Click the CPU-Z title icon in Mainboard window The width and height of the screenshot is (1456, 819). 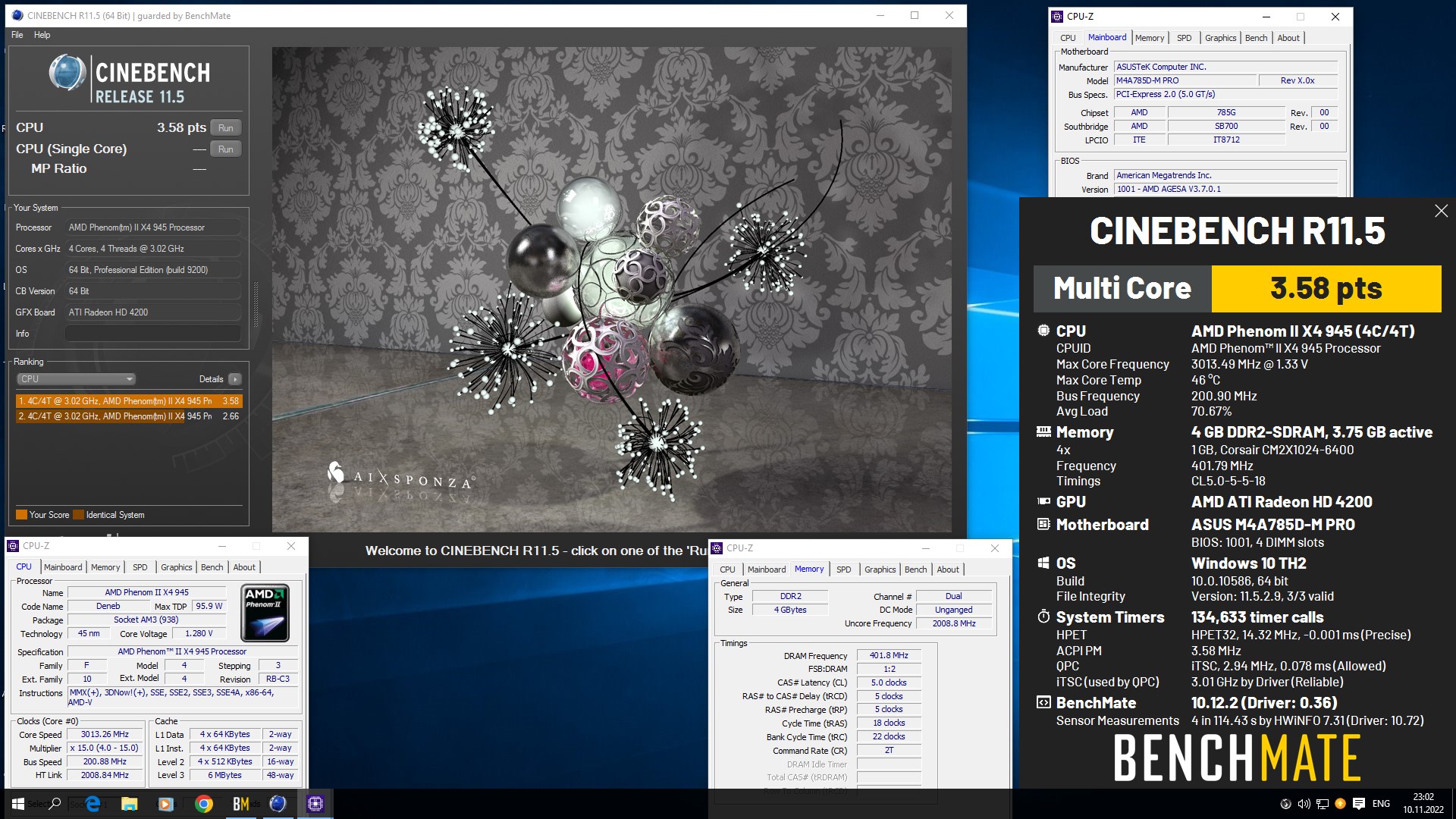(1057, 16)
